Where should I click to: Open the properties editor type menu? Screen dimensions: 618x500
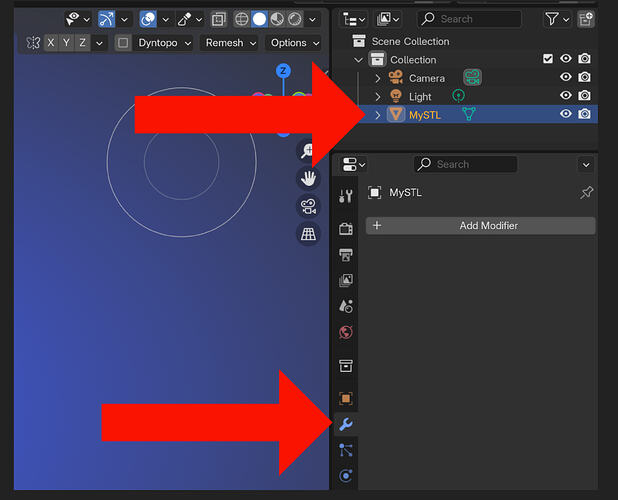click(x=353, y=164)
